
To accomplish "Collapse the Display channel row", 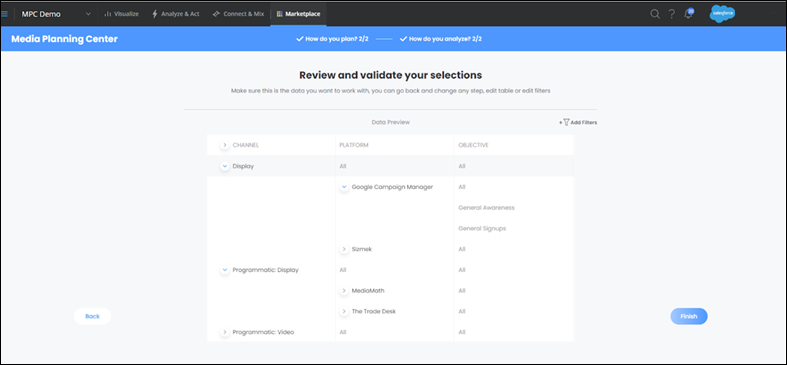I will [x=225, y=166].
